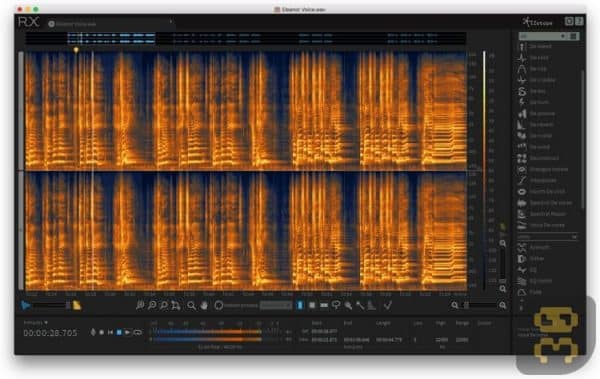Image resolution: width=600 pixels, height=379 pixels.
Task: Select the Grab hand tool
Action: click(204, 305)
